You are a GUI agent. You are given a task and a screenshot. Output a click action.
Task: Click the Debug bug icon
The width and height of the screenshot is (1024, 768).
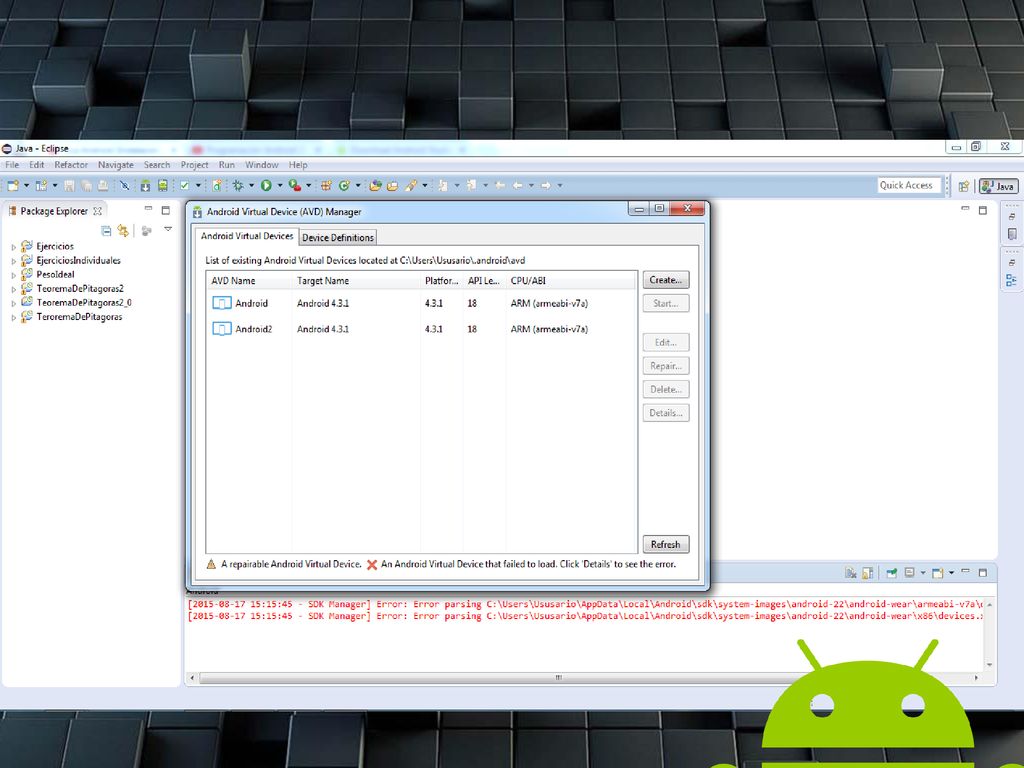coord(238,185)
